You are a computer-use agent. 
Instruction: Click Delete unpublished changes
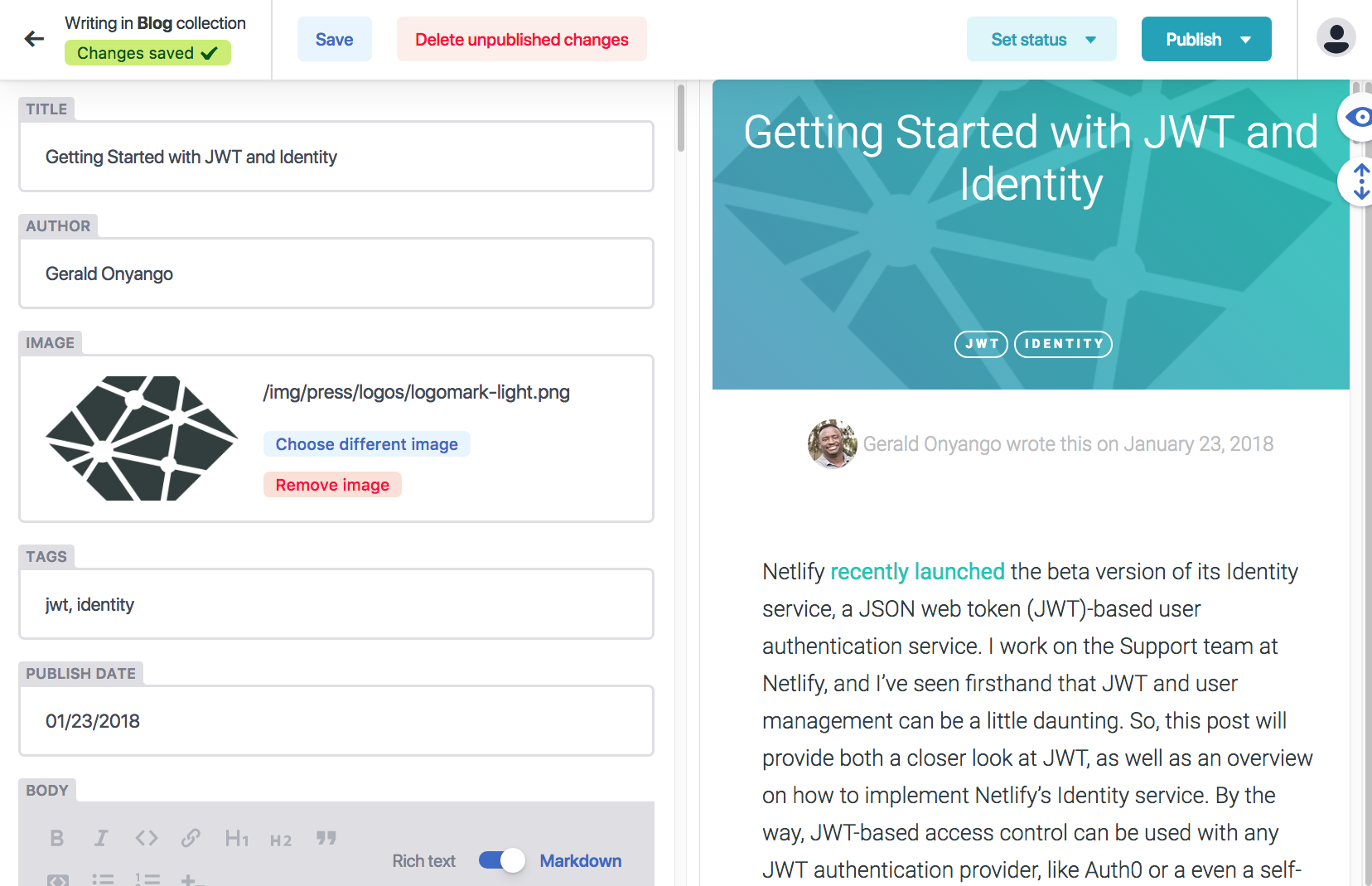(x=522, y=39)
